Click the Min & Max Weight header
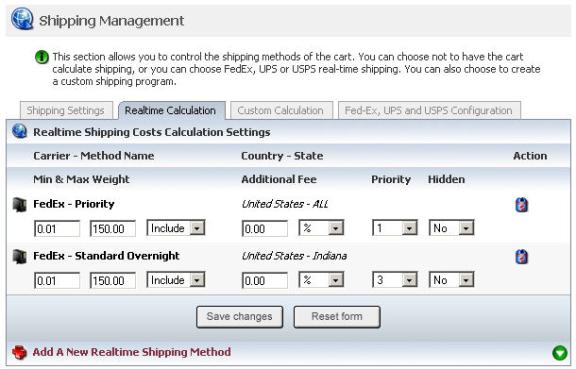The image size is (576, 369). 81,180
